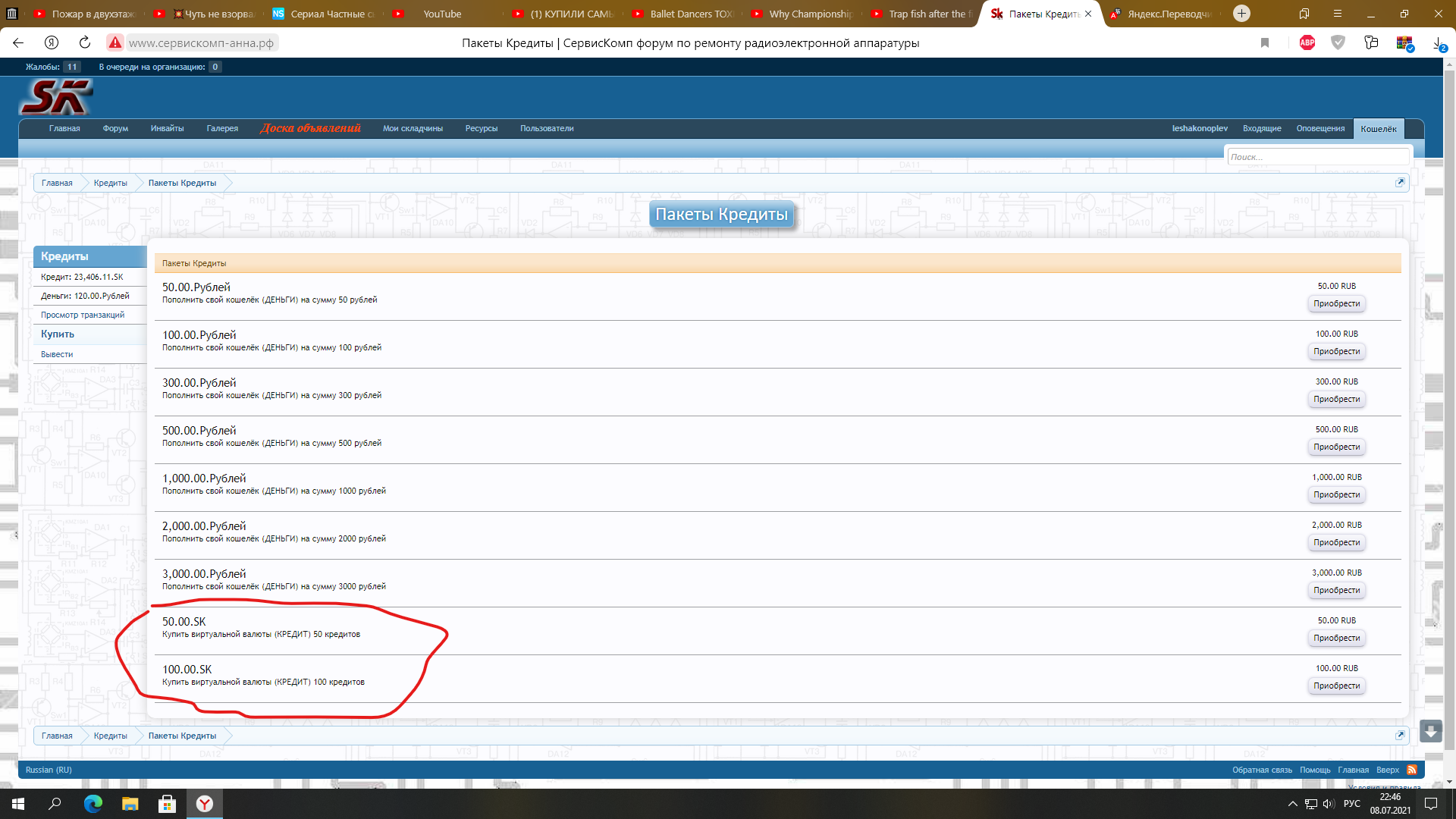The height and width of the screenshot is (819, 1456).
Task: Open the Кошелёк tab in navigation
Action: [1378, 129]
